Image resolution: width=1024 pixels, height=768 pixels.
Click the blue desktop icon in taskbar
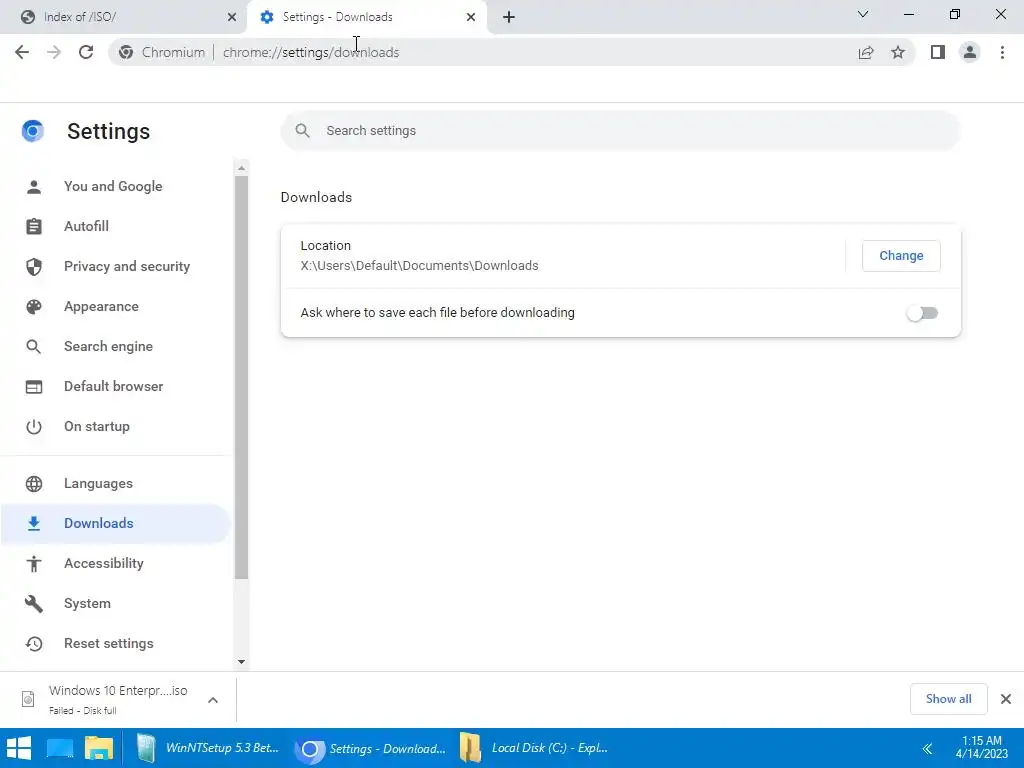[60, 748]
